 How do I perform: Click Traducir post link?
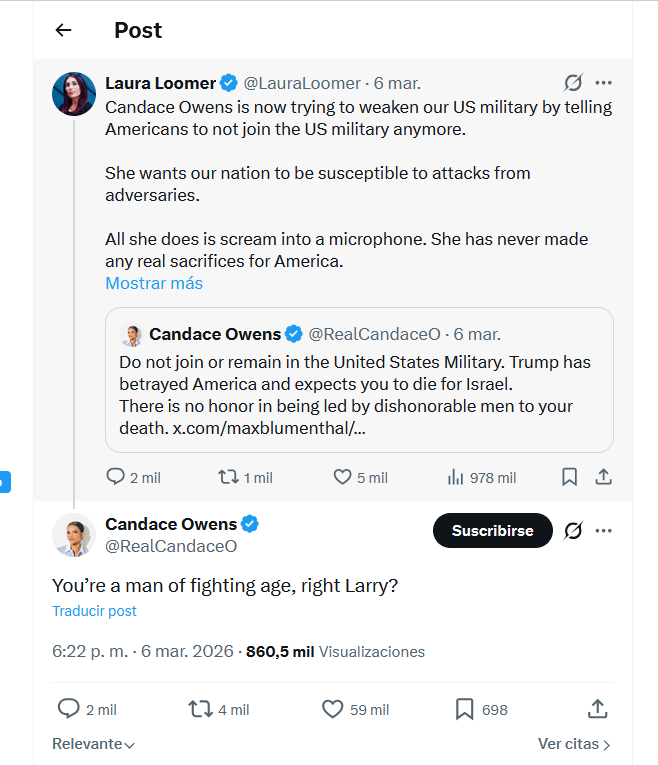pos(94,610)
